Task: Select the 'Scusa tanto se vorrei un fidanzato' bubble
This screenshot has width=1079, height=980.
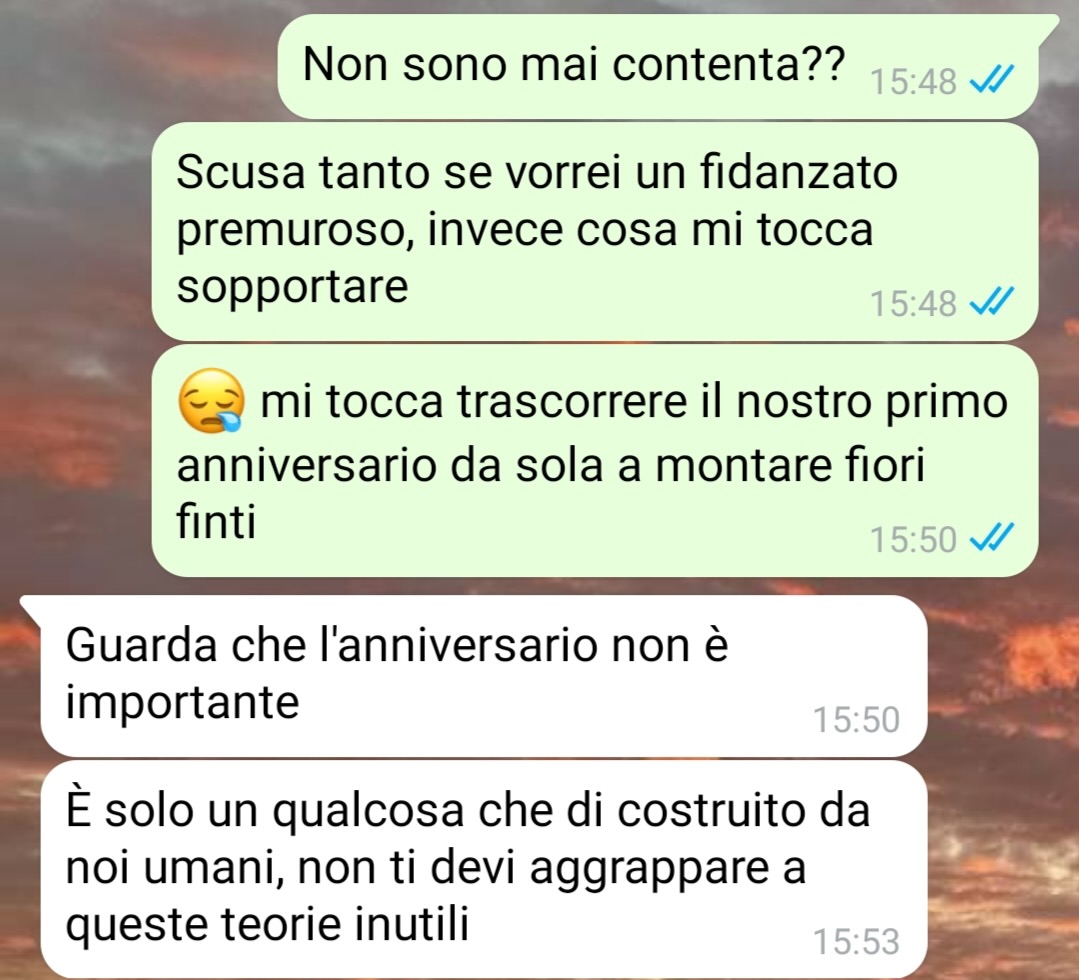Action: (x=595, y=231)
